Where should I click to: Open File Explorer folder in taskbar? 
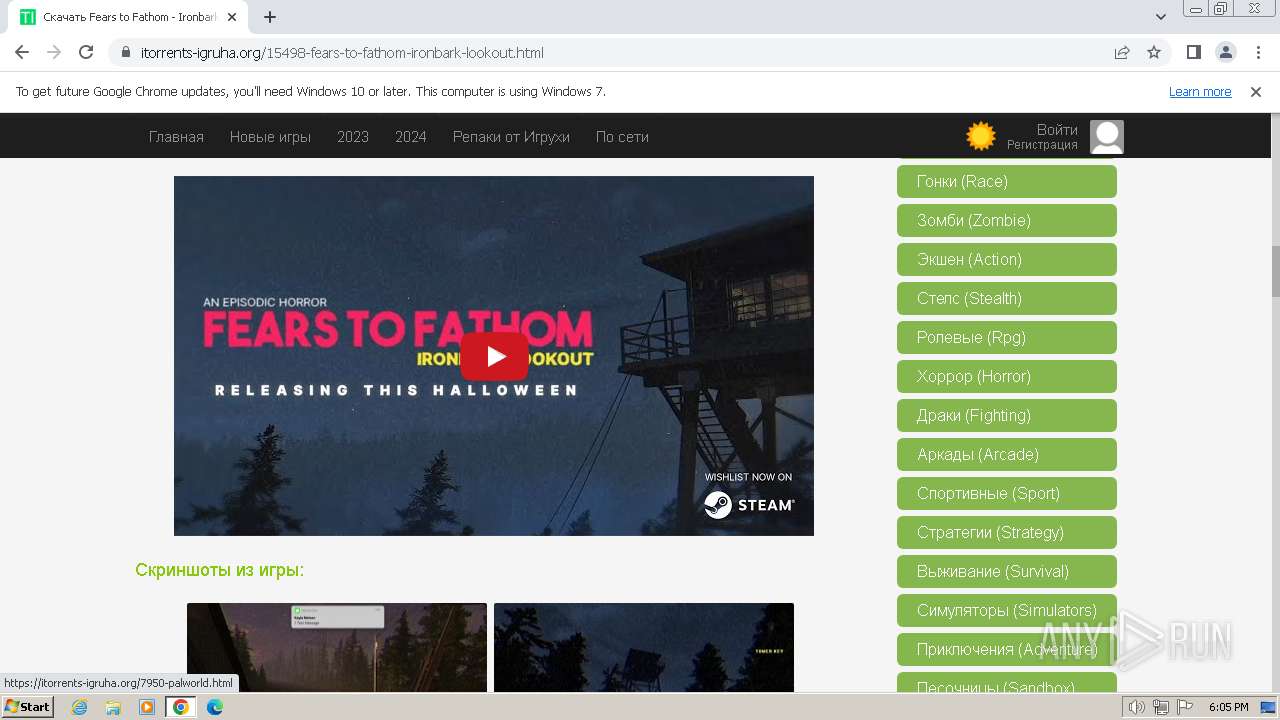pyautogui.click(x=113, y=707)
